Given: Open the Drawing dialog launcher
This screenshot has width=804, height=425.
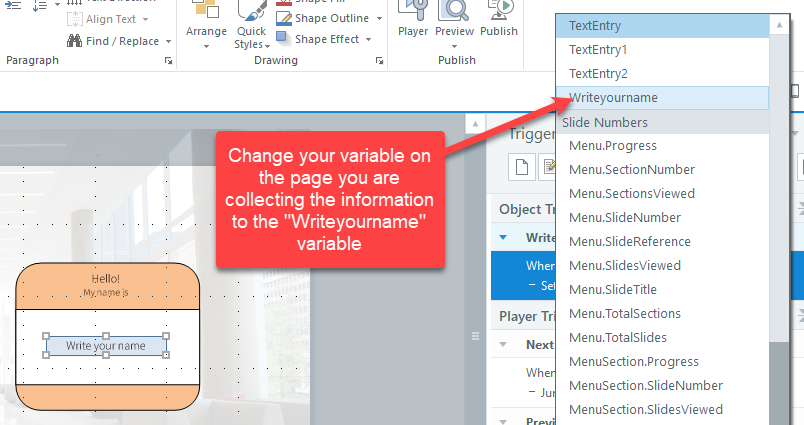Looking at the screenshot, I should coord(379,62).
